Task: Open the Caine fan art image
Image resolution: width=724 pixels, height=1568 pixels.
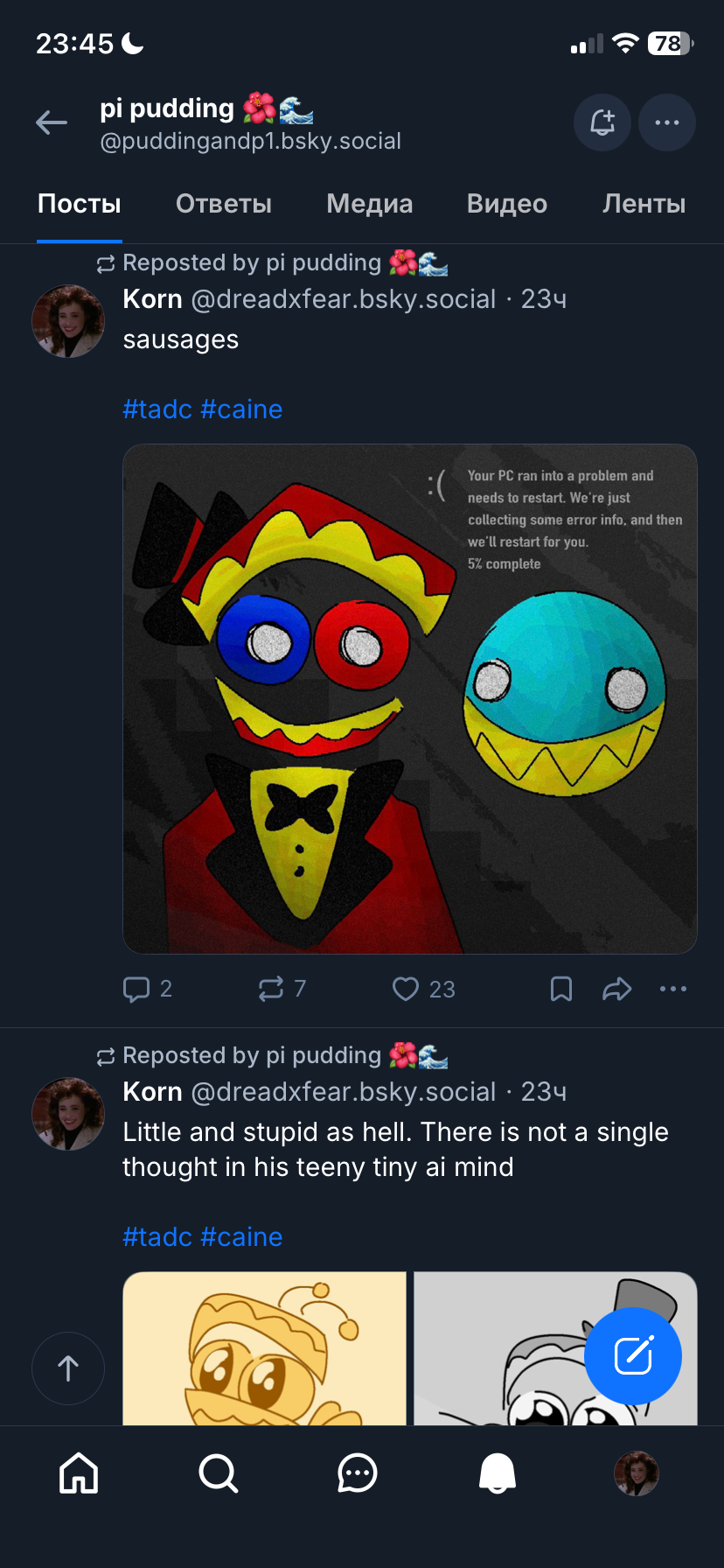Action: (409, 698)
